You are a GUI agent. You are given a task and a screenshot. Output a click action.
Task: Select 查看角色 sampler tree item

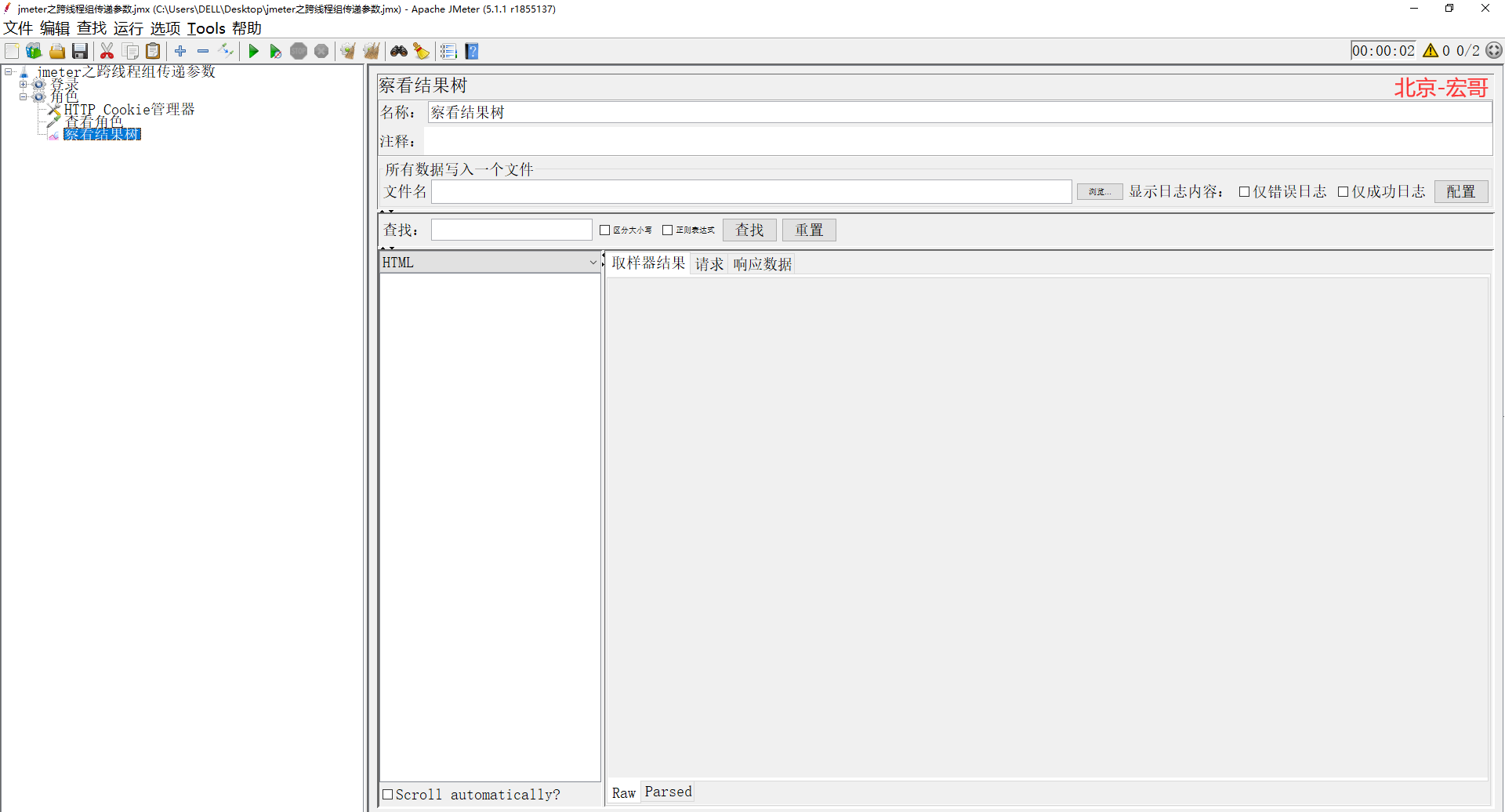click(94, 121)
